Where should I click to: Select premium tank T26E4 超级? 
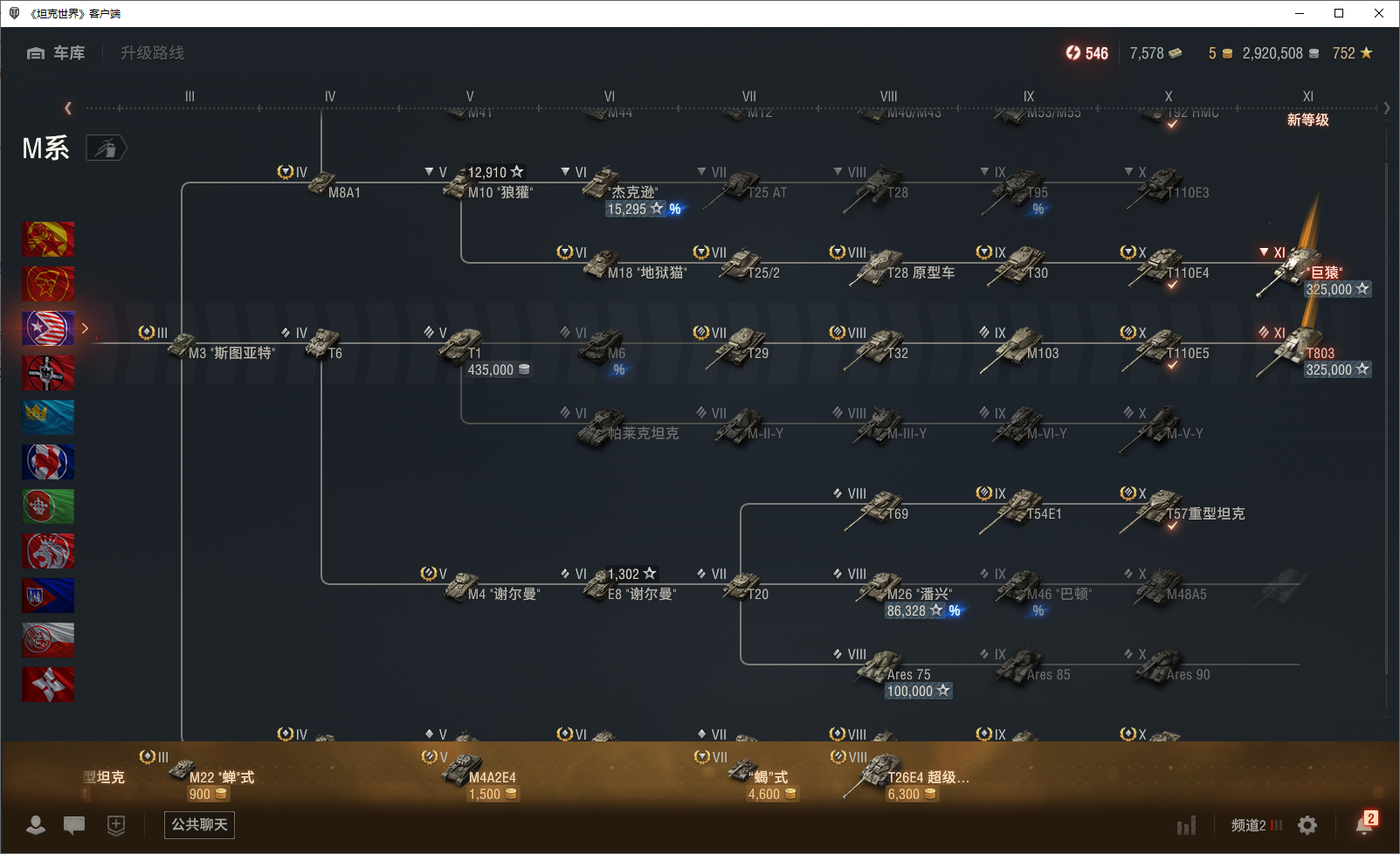pyautogui.click(x=900, y=777)
